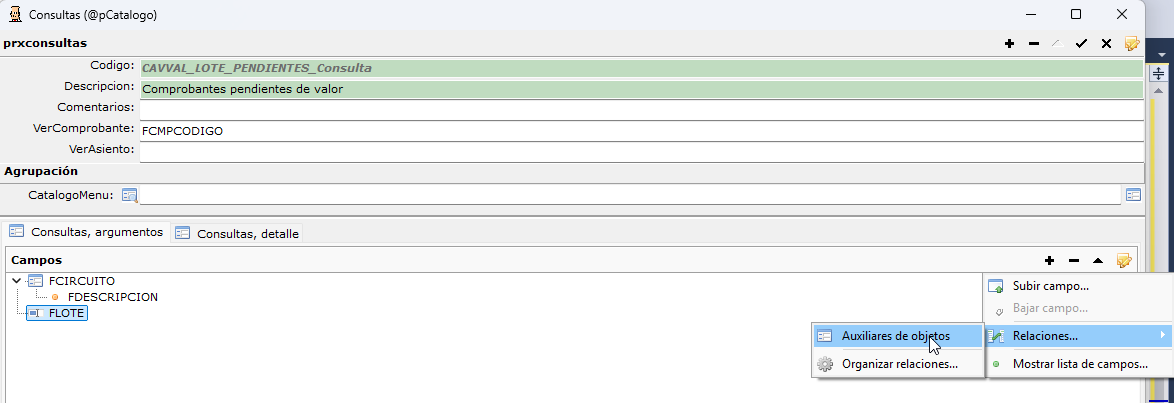
Task: Click the catalog icon at right of CatalogoMenu field
Action: (1134, 195)
